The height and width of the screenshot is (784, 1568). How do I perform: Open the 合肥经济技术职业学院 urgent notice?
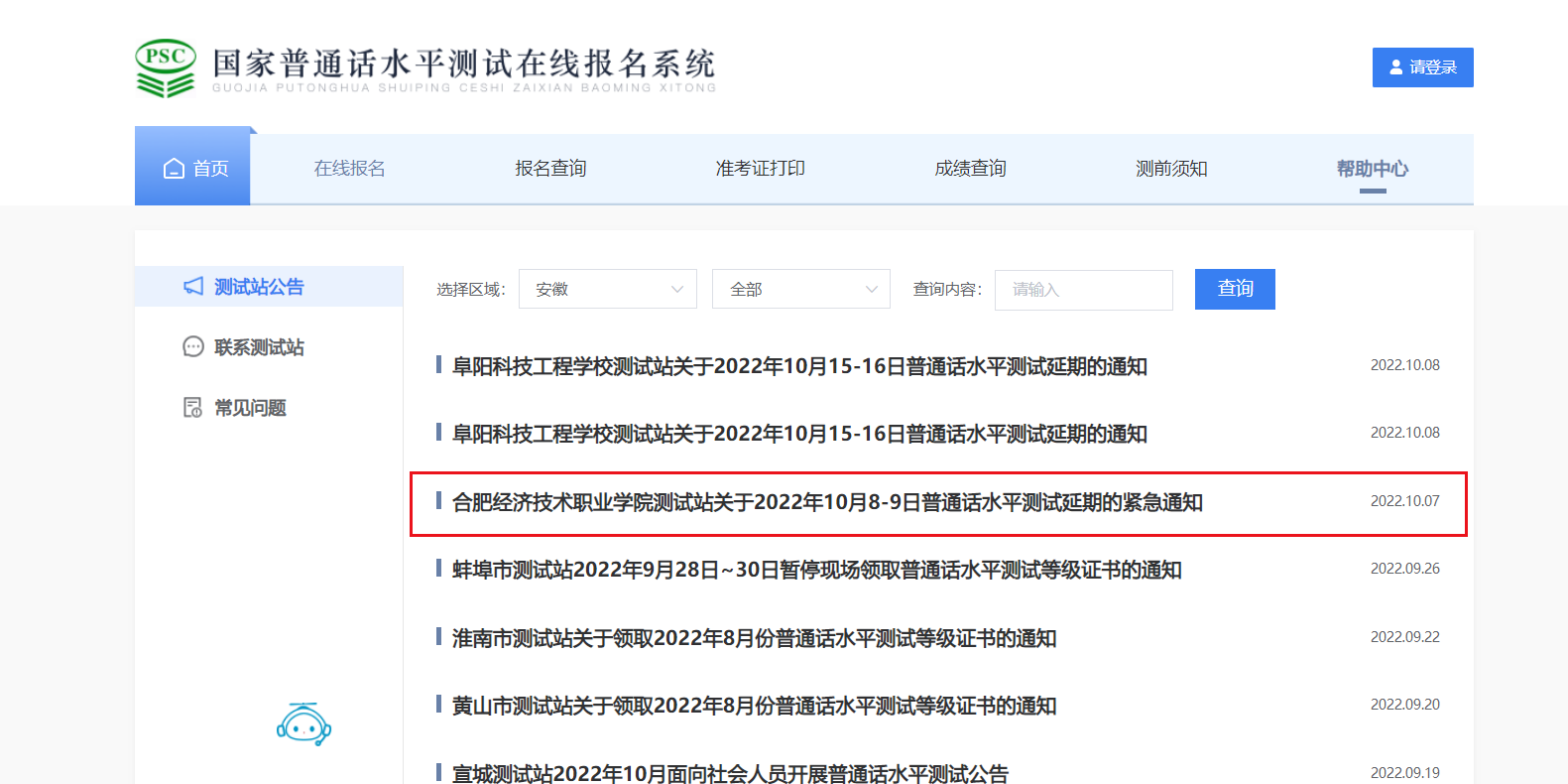point(827,503)
